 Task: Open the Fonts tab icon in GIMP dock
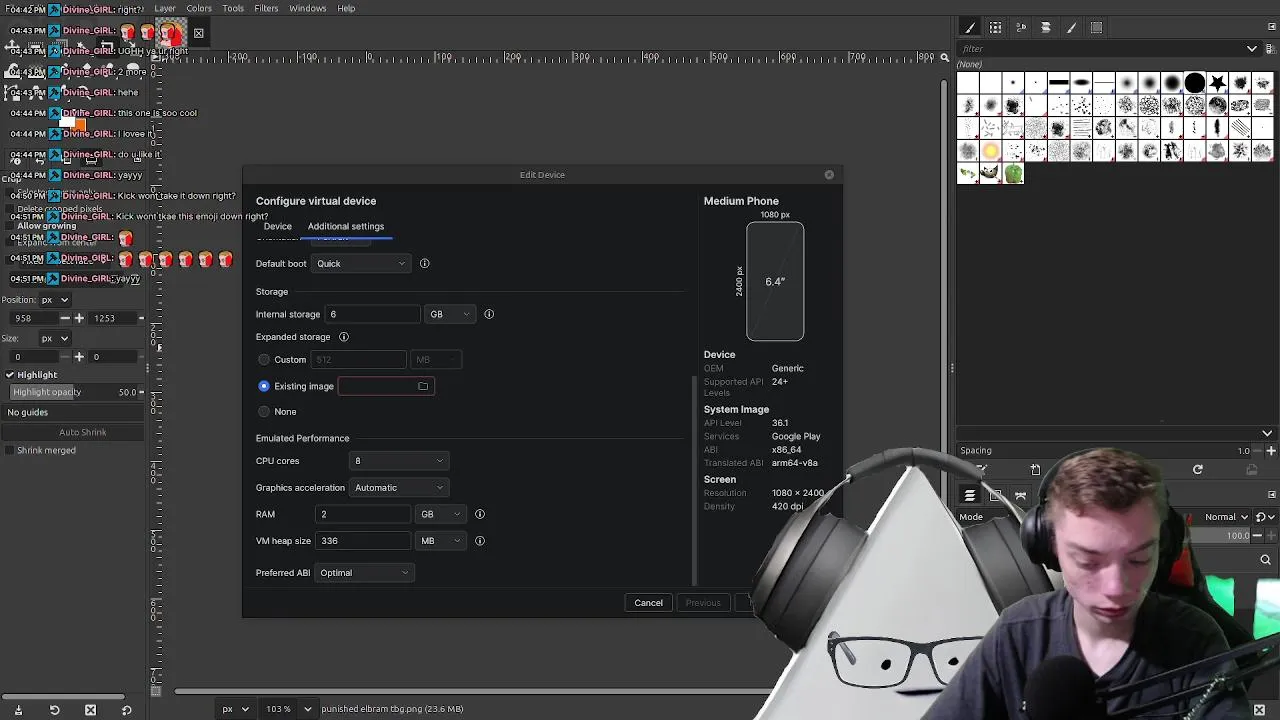pyautogui.click(x=1021, y=28)
